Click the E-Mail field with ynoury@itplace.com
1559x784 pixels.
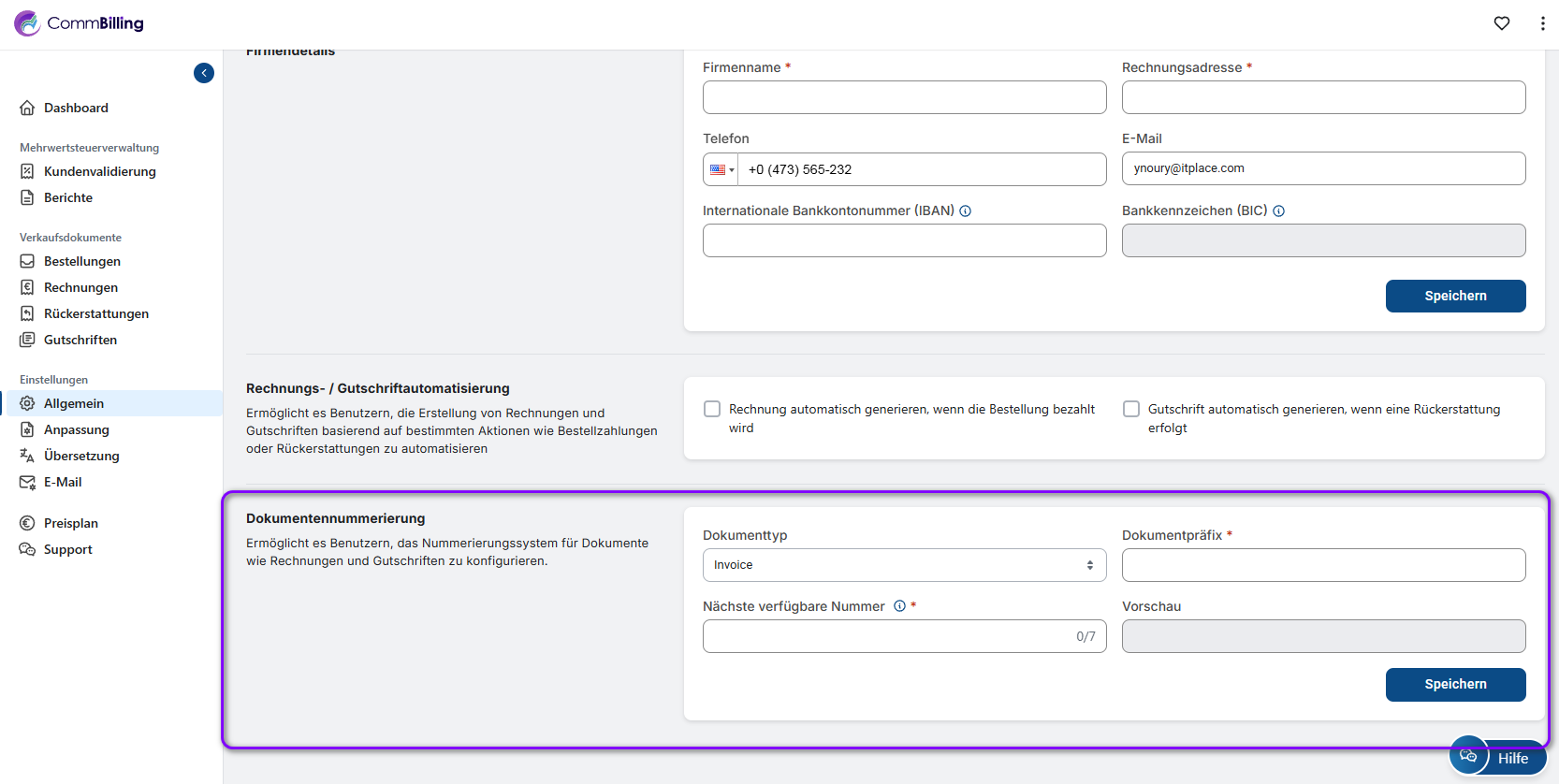point(1323,168)
